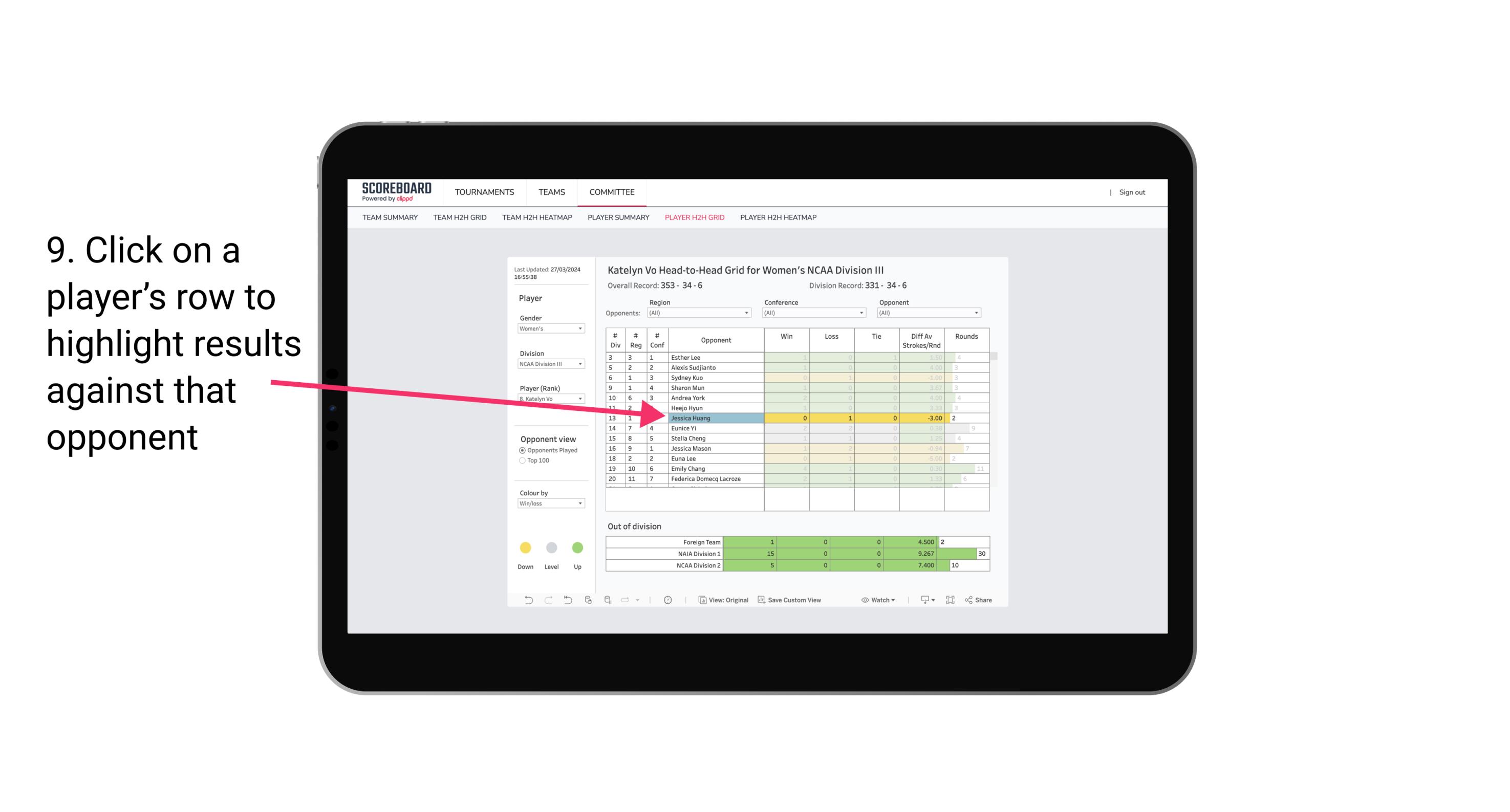Click the PLAYER SUMMARY tab
This screenshot has height=812, width=1510.
click(x=617, y=218)
